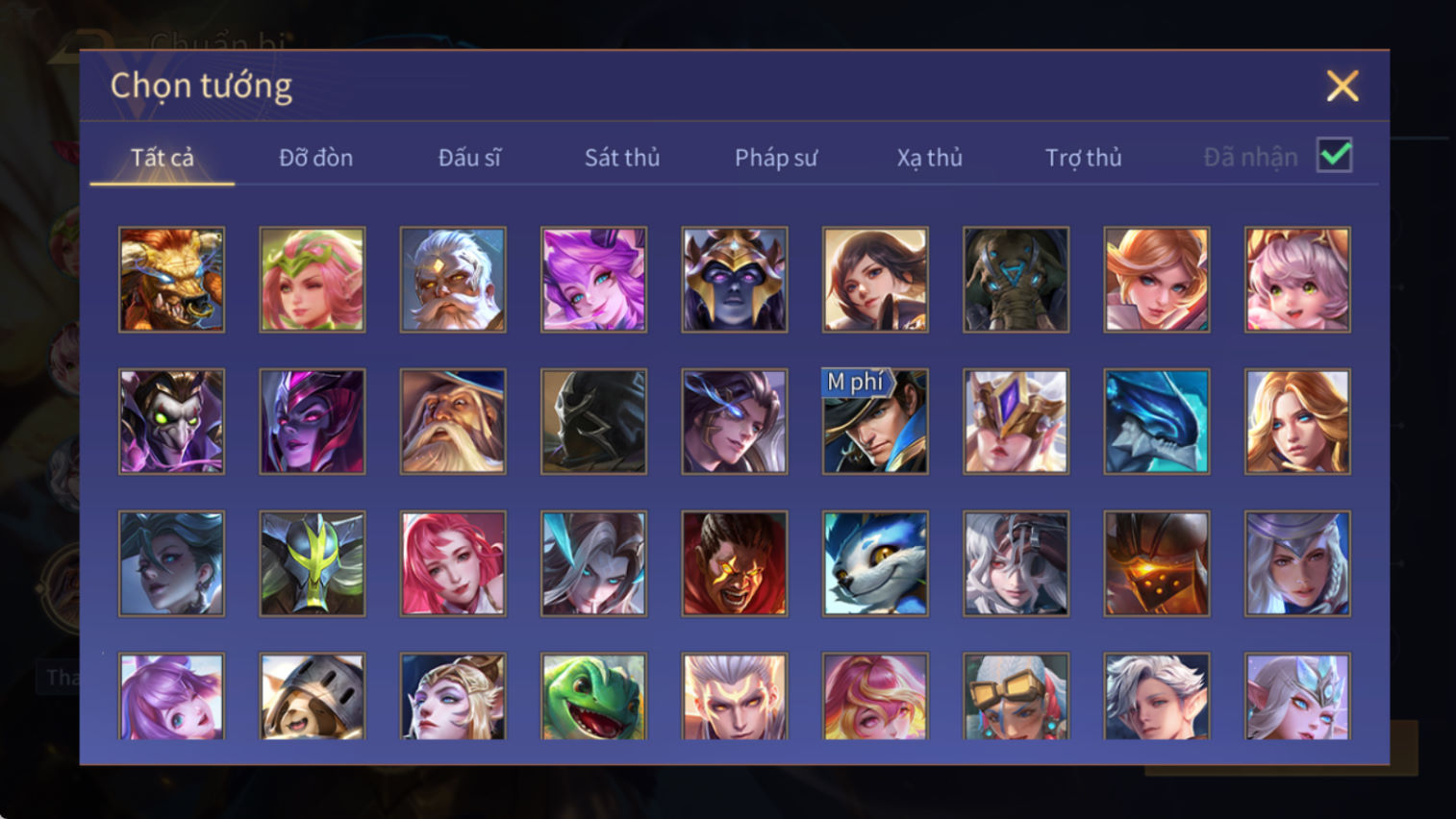The width and height of the screenshot is (1456, 819).
Task: Select the golden horned beast hero portrait
Action: click(x=171, y=280)
